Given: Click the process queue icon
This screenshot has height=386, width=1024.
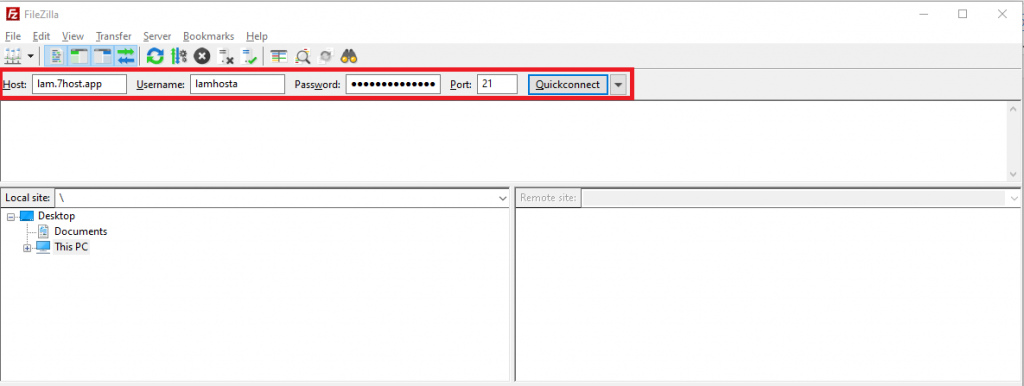Looking at the screenshot, I should pyautogui.click(x=178, y=56).
